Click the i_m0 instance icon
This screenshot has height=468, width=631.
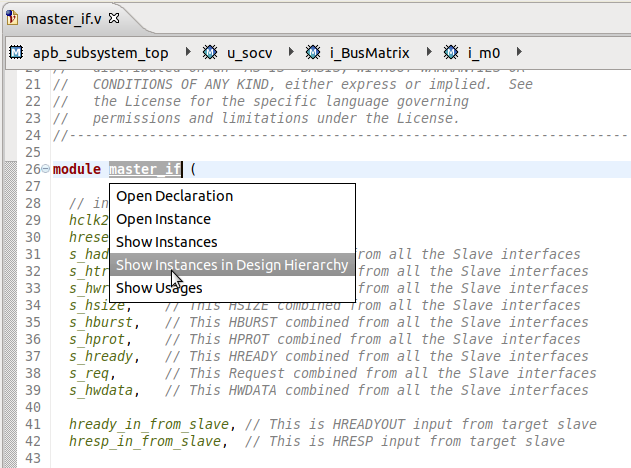[x=451, y=52]
